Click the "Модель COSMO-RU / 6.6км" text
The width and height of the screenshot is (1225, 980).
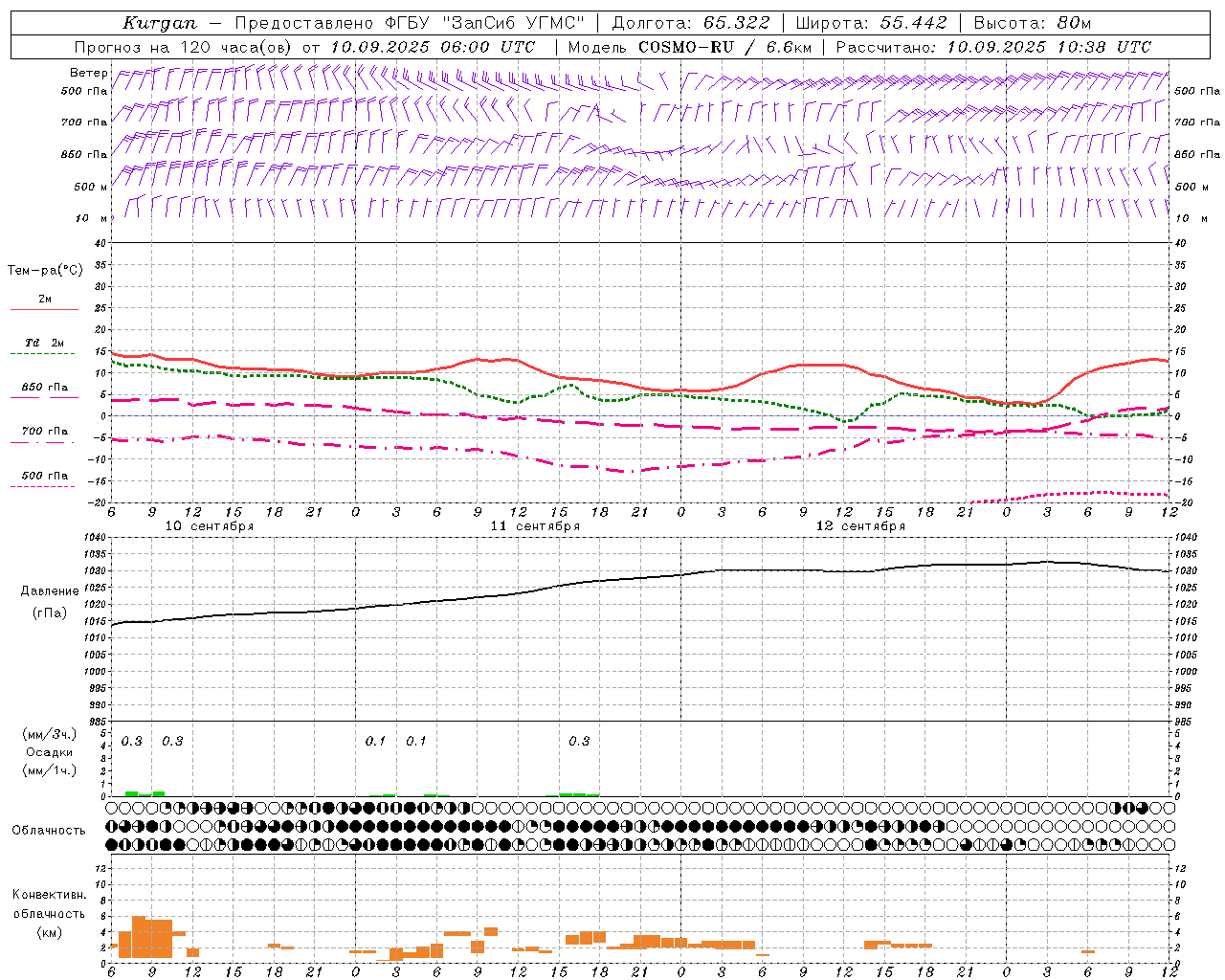tap(689, 47)
